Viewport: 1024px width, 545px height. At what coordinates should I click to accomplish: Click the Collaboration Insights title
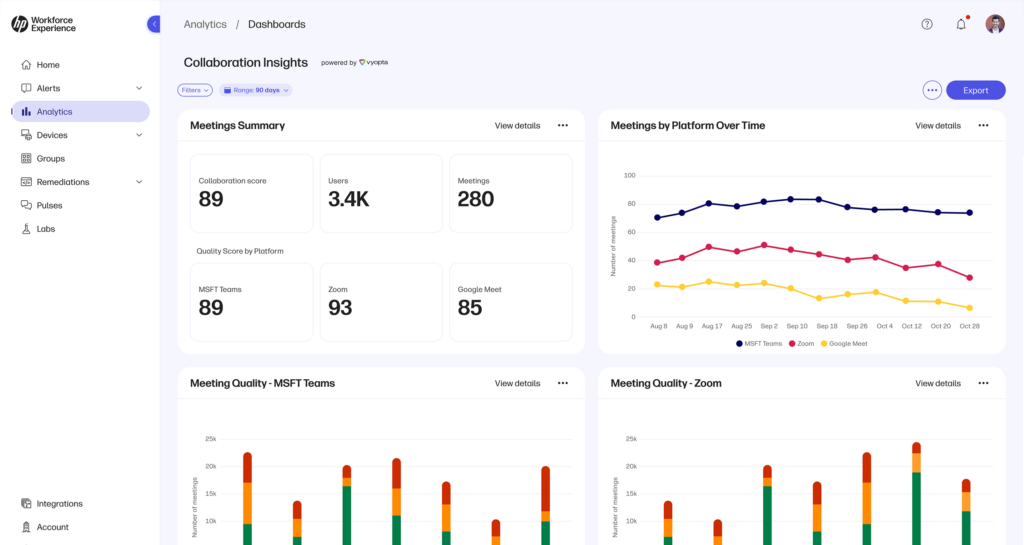246,63
